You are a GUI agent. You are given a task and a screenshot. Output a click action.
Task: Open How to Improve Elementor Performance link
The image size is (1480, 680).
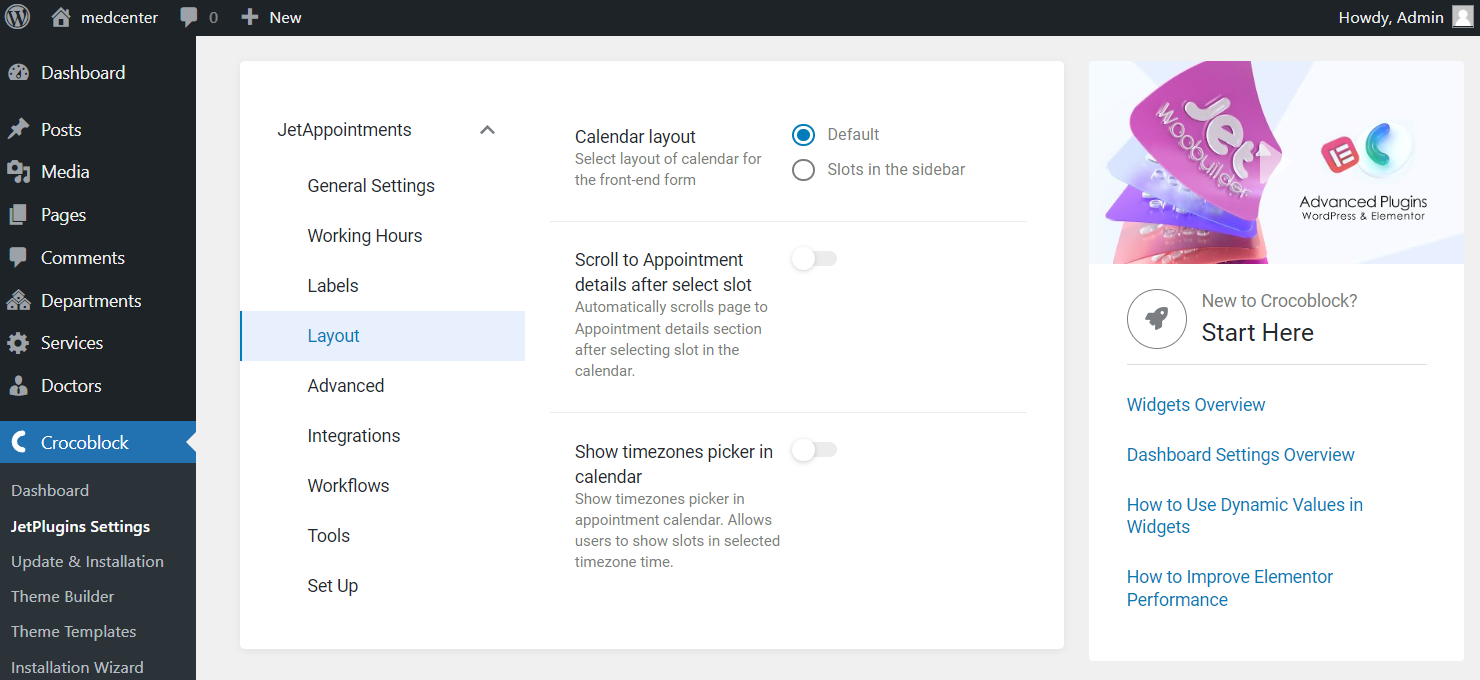pos(1230,588)
